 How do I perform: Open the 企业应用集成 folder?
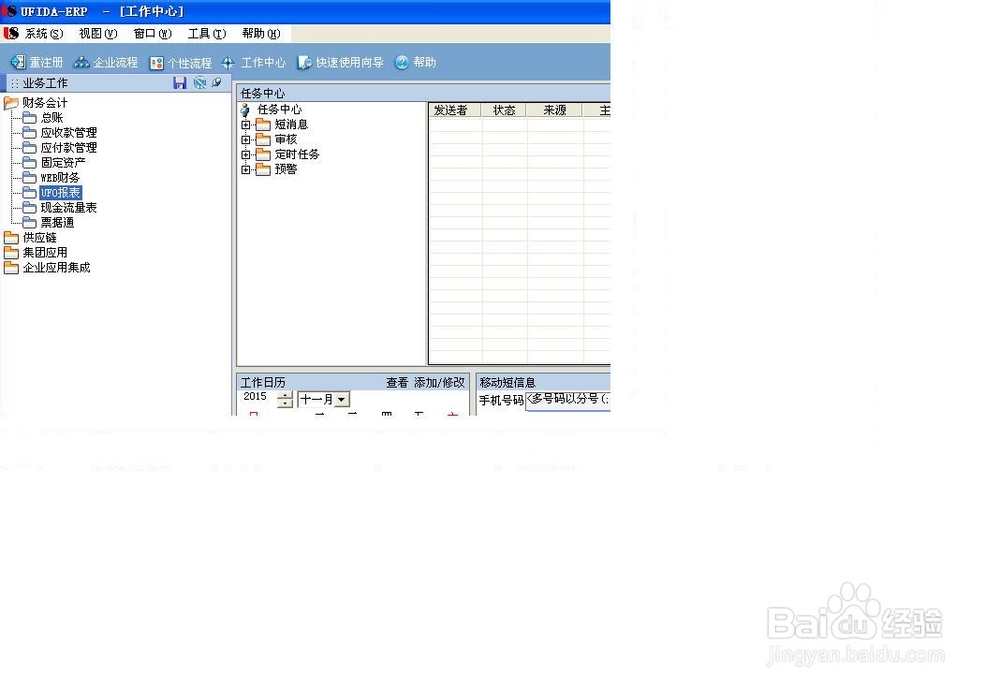click(57, 267)
